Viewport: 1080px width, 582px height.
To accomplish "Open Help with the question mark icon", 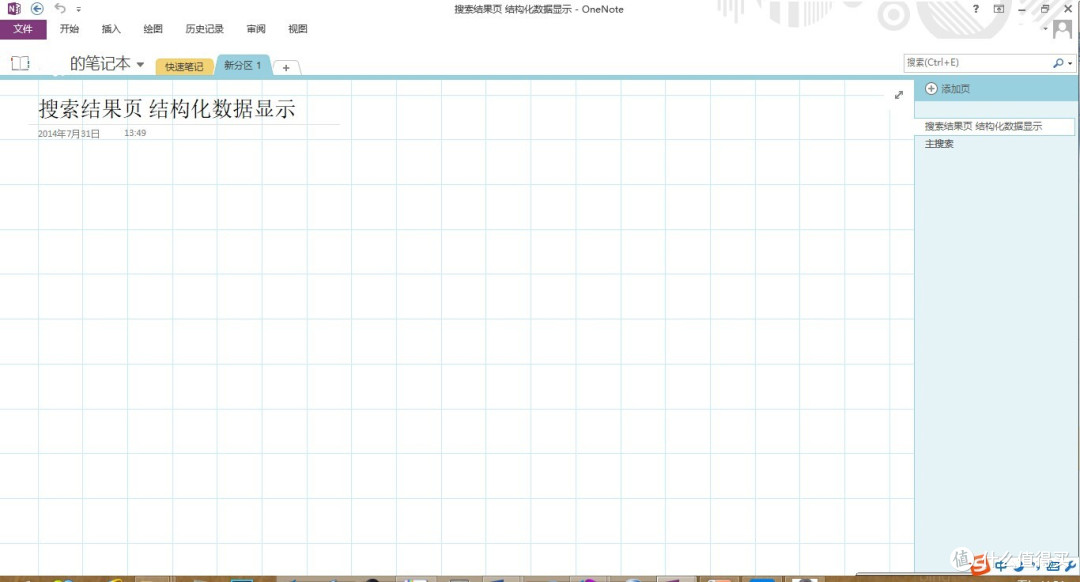I will coord(975,9).
